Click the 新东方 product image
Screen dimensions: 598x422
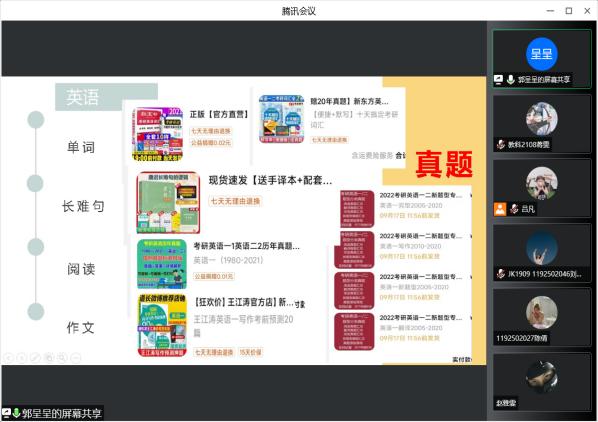tap(281, 119)
